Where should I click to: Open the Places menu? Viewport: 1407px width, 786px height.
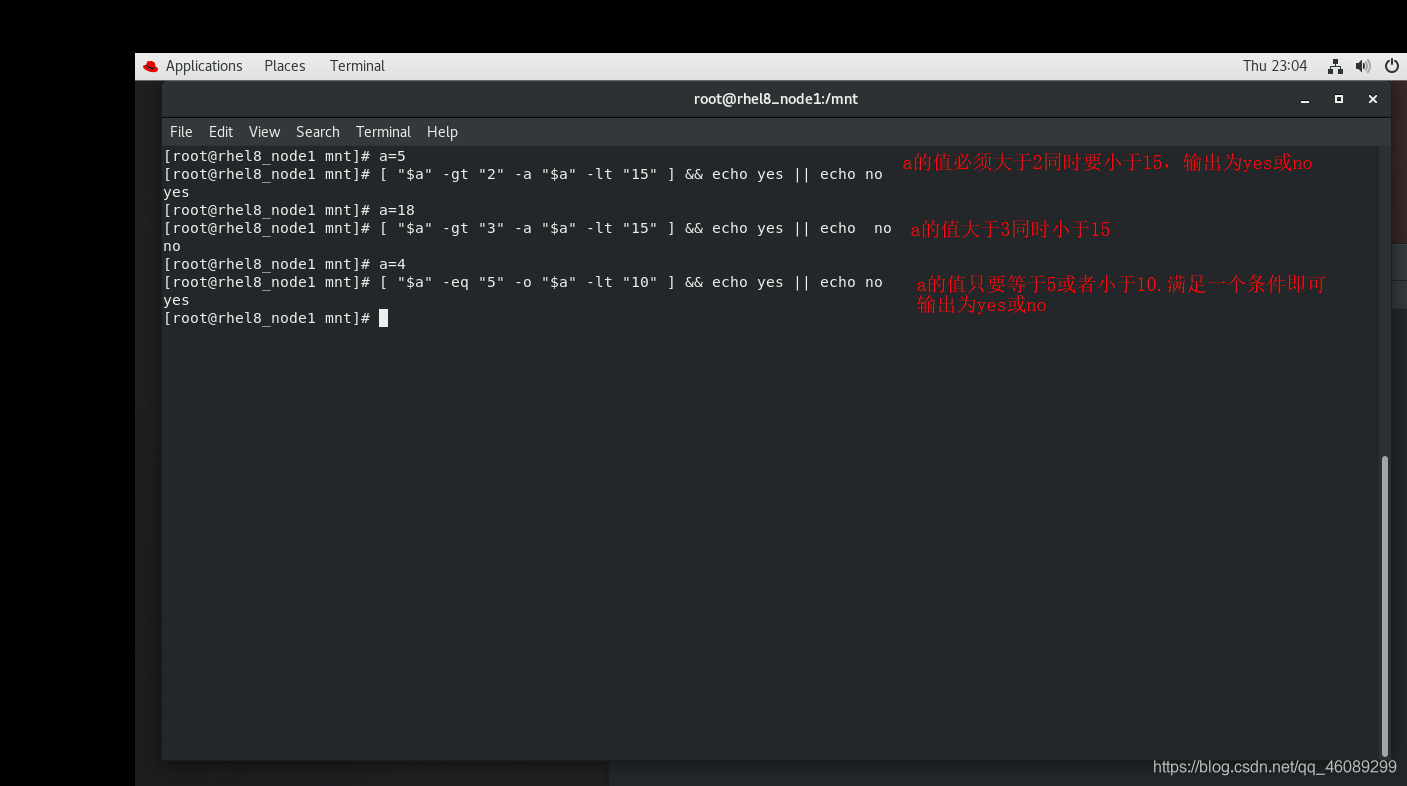285,66
